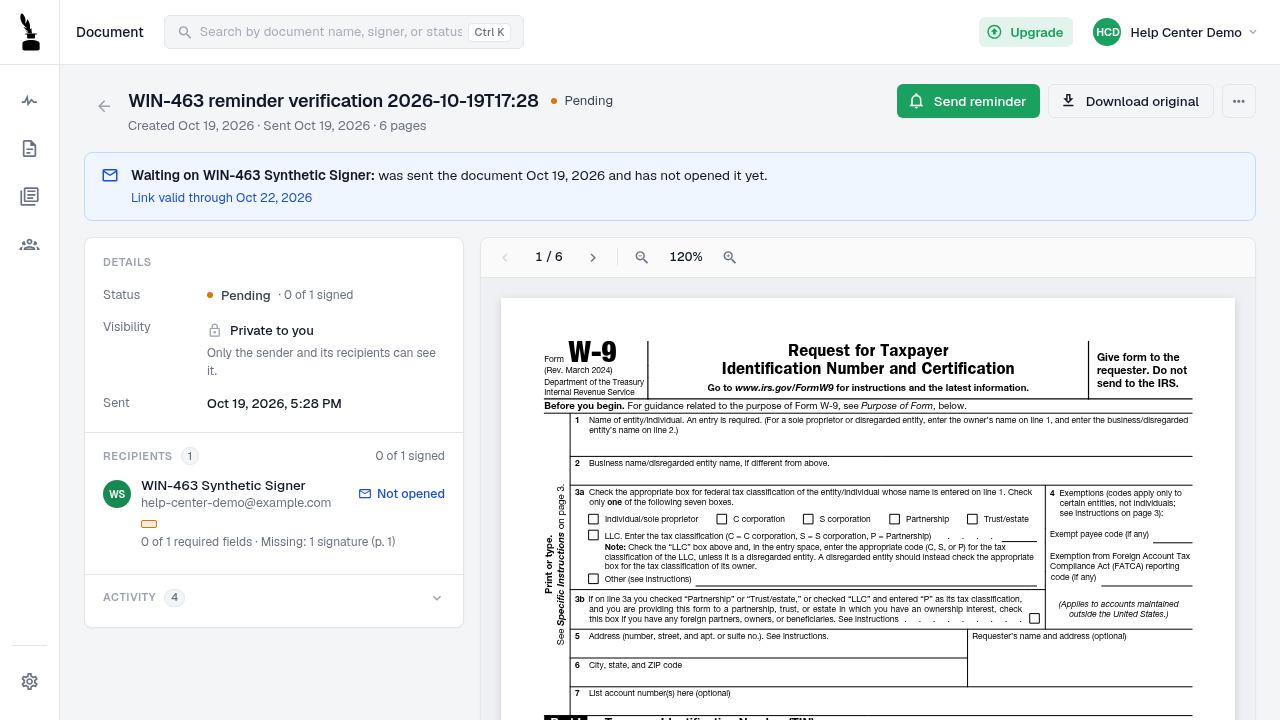Viewport: 1280px width, 720px height.
Task: Click the envelope icon in waiting banner
Action: [x=110, y=175]
